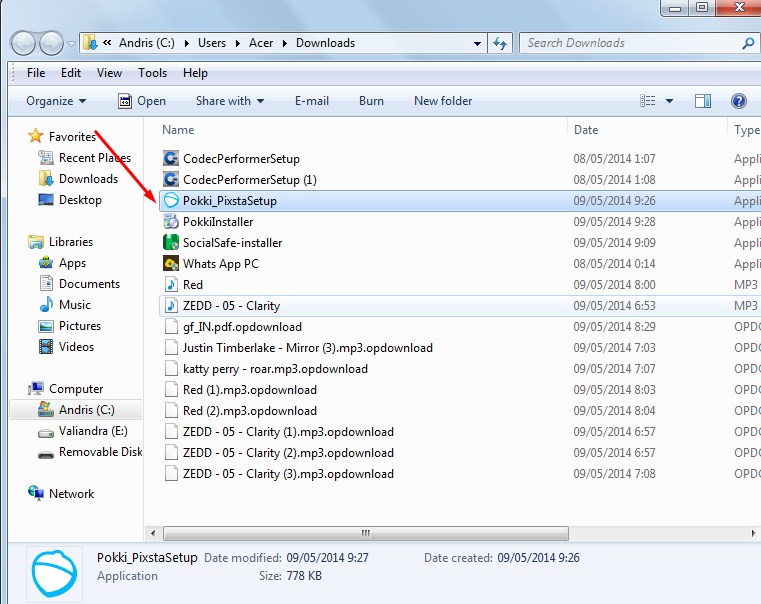Image resolution: width=761 pixels, height=604 pixels.
Task: Click the Change your view icon
Action: click(x=647, y=101)
